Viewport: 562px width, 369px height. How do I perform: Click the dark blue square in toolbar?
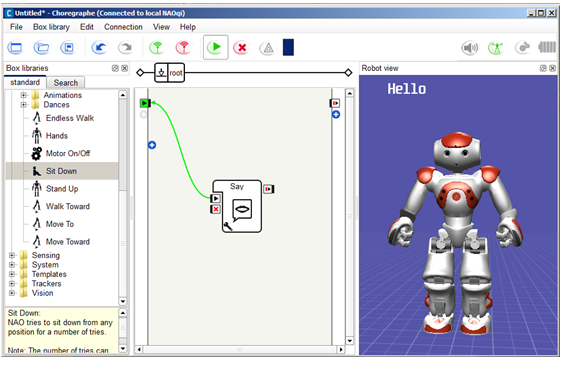point(288,47)
